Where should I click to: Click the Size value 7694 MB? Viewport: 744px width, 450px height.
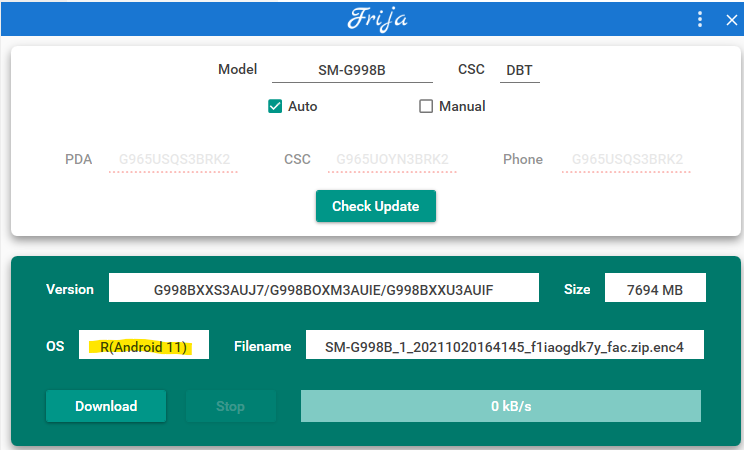click(655, 288)
